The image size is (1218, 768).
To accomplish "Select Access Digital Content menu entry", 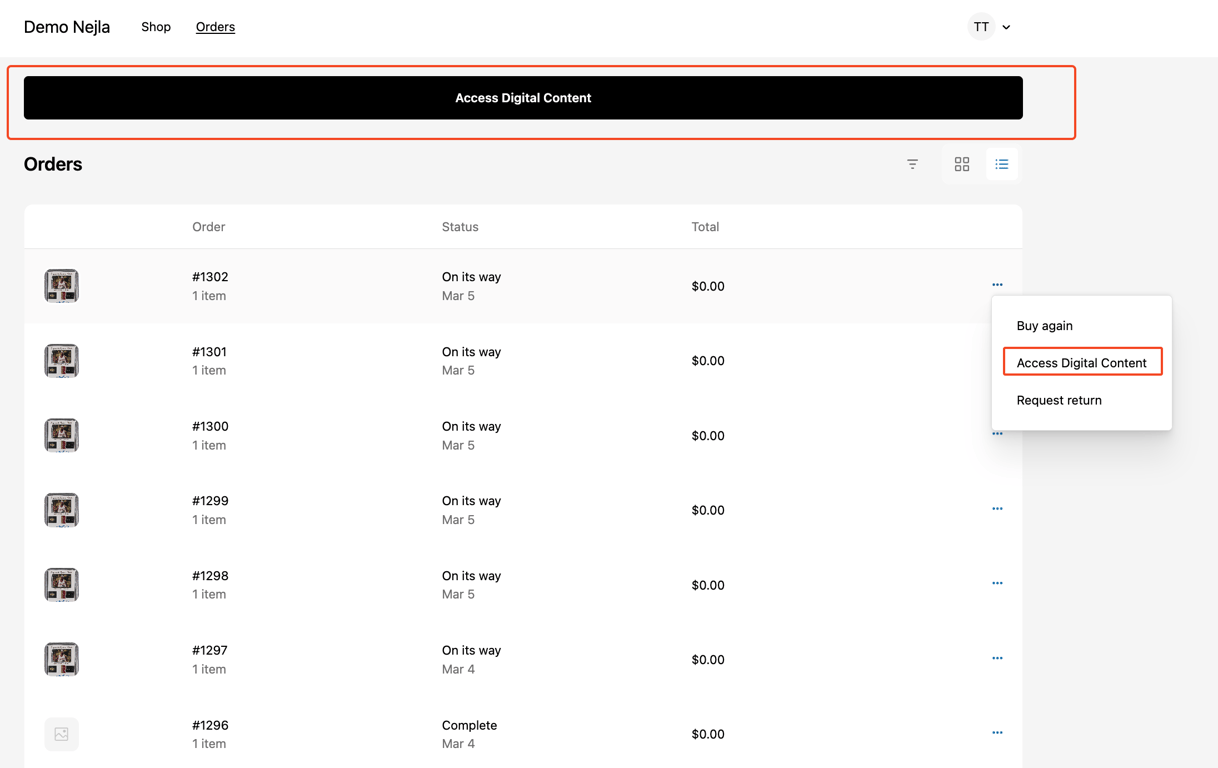I will 1082,362.
